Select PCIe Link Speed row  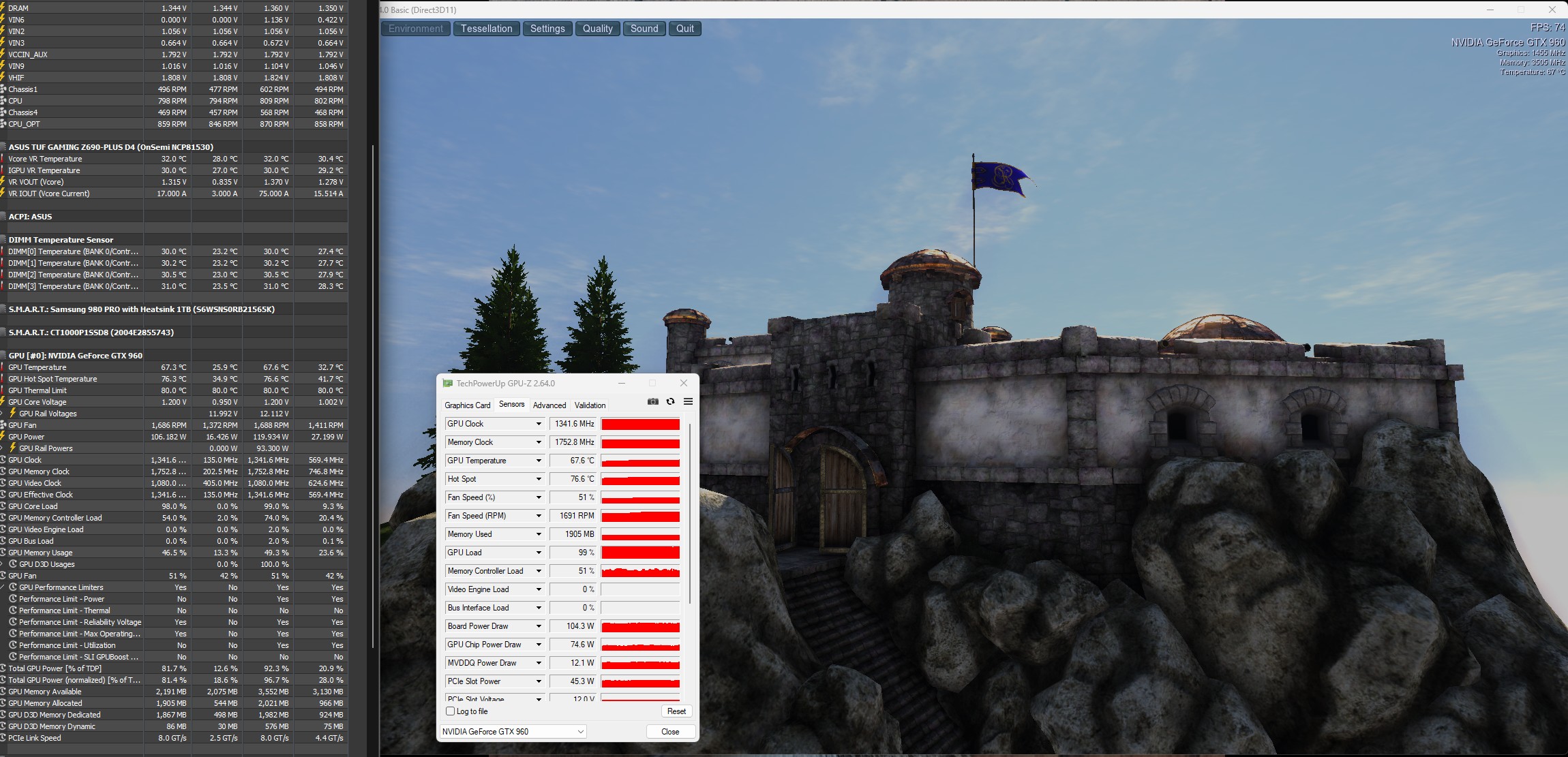pyautogui.click(x=175, y=738)
